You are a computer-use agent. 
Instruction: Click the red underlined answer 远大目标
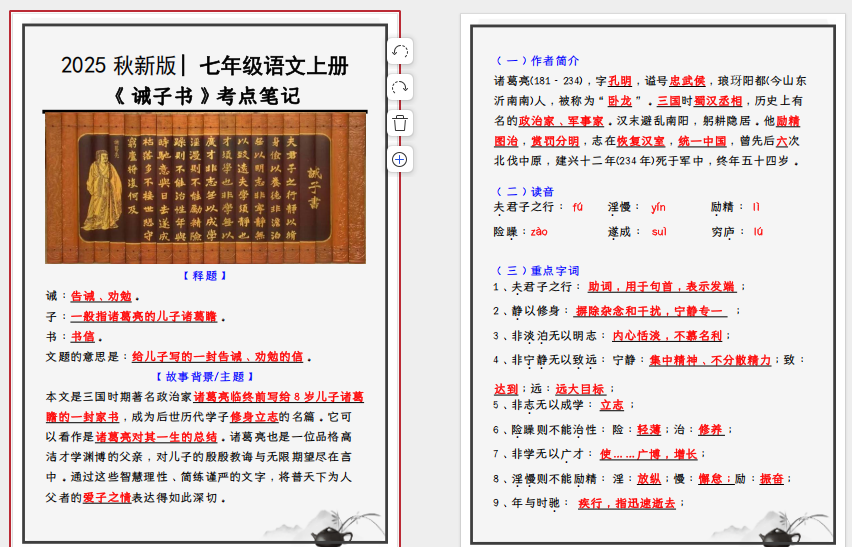point(580,389)
